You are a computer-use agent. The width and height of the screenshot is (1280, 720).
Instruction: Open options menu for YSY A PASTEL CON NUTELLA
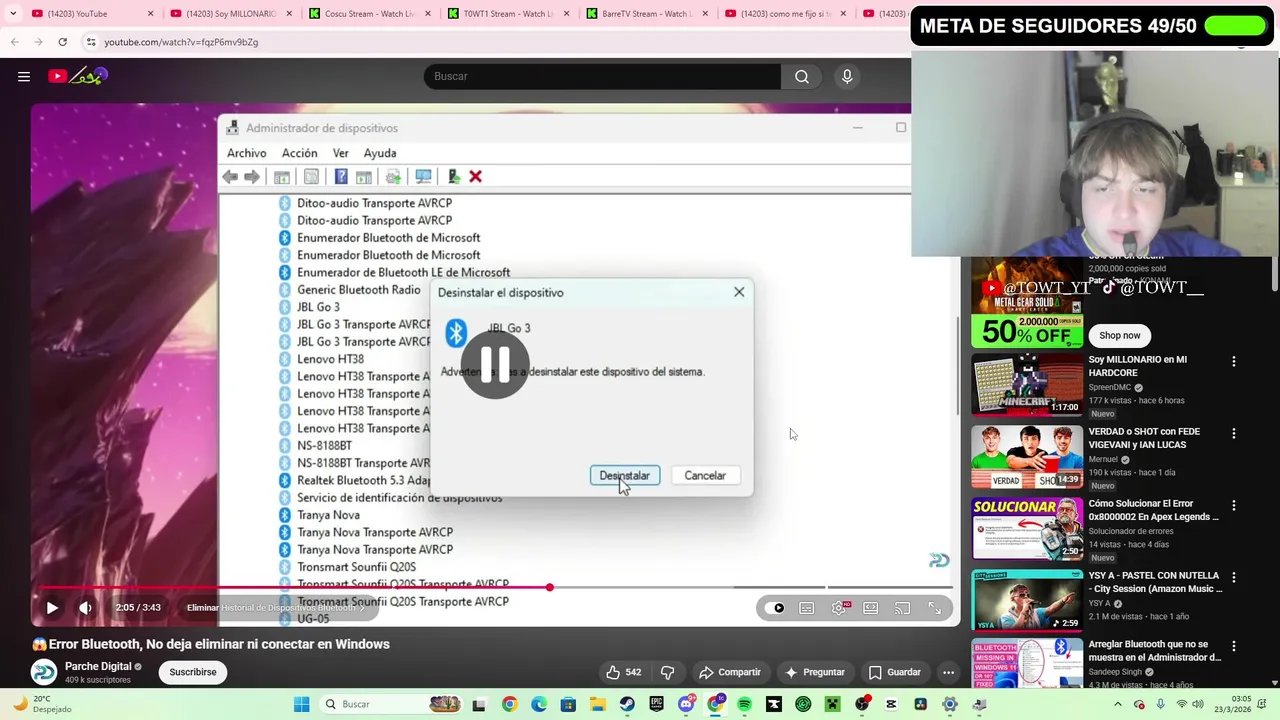pyautogui.click(x=1233, y=577)
